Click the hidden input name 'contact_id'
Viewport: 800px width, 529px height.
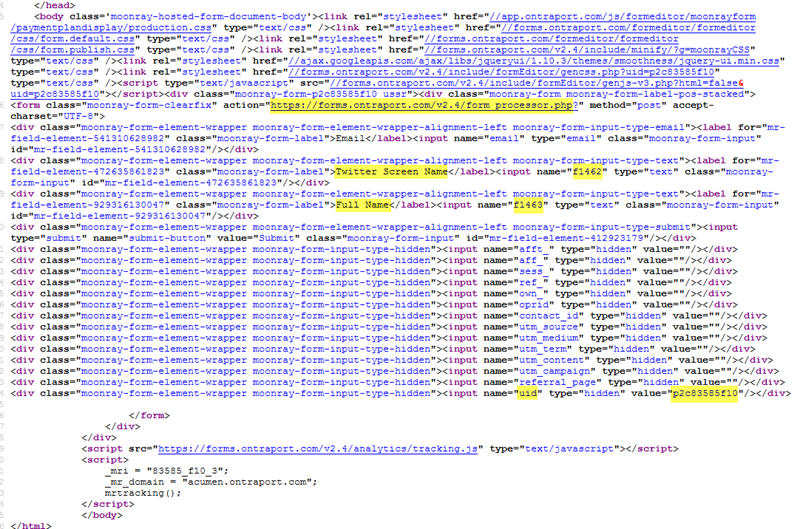click(548, 316)
